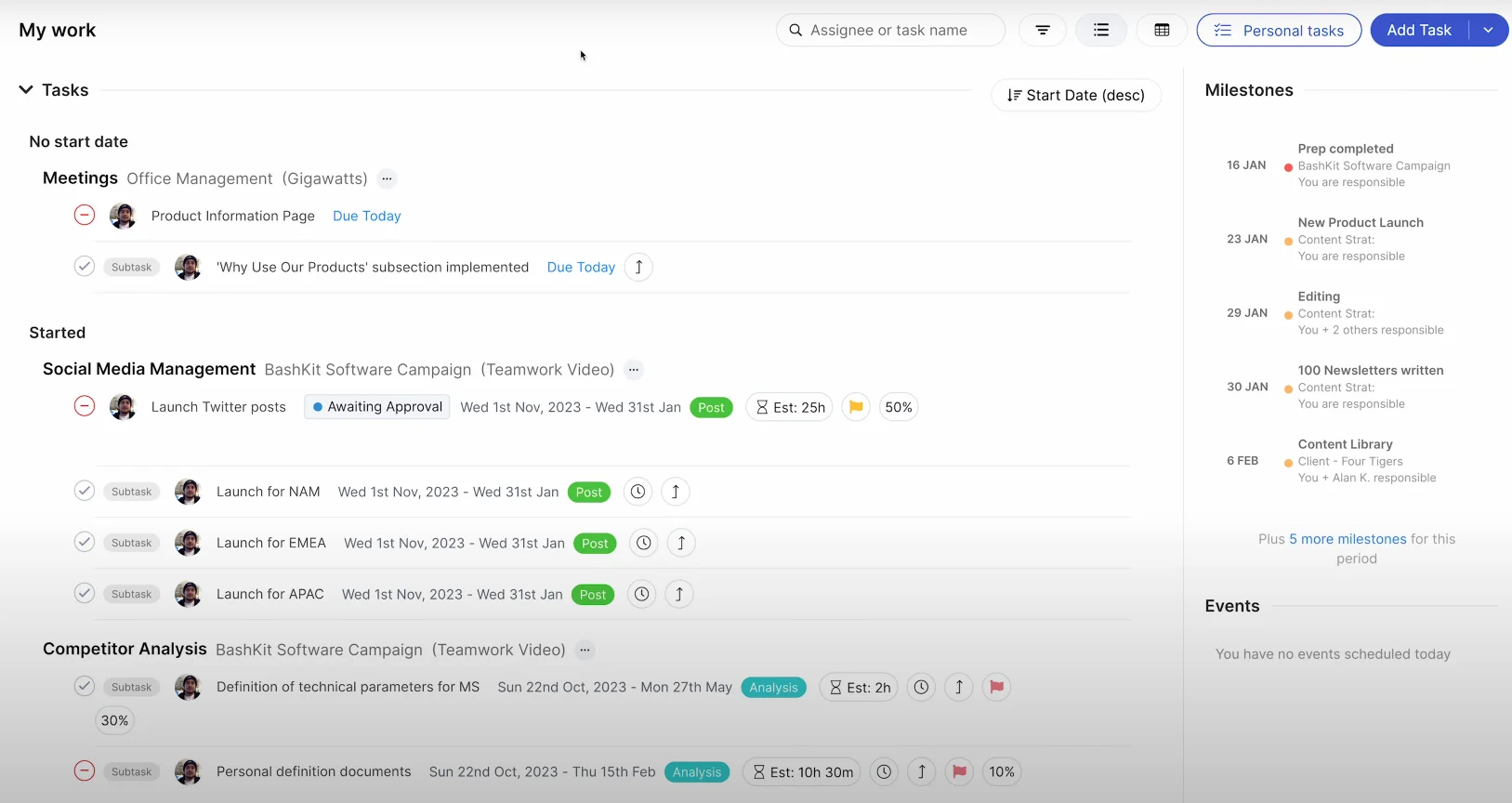Click the Personal tasks button
Image resolution: width=1512 pixels, height=803 pixels.
1279,30
